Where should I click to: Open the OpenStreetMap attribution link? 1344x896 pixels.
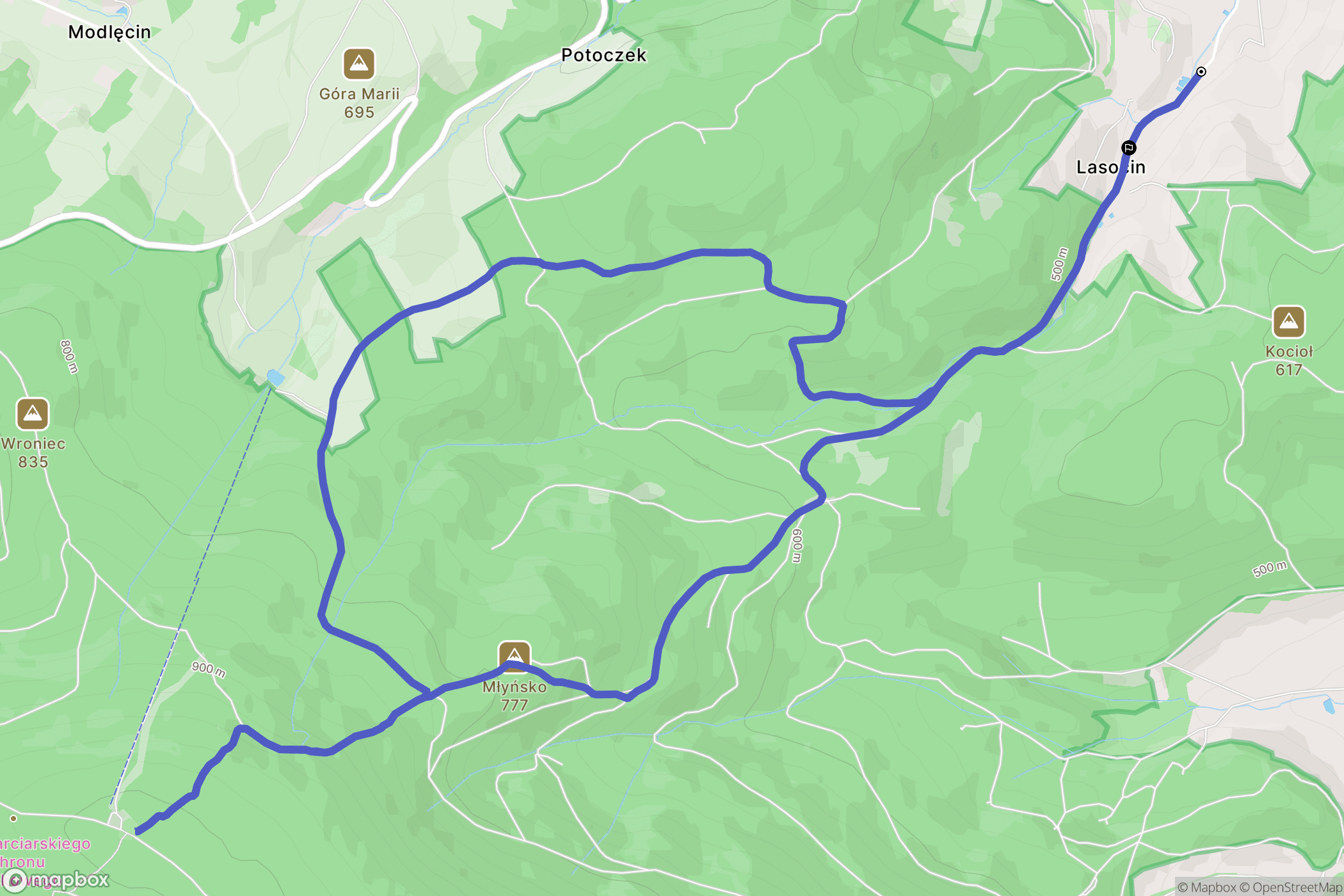tap(1291, 887)
